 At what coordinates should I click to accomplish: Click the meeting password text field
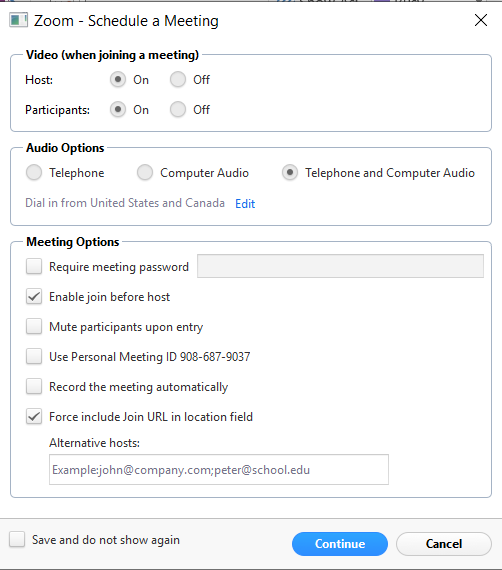340,266
